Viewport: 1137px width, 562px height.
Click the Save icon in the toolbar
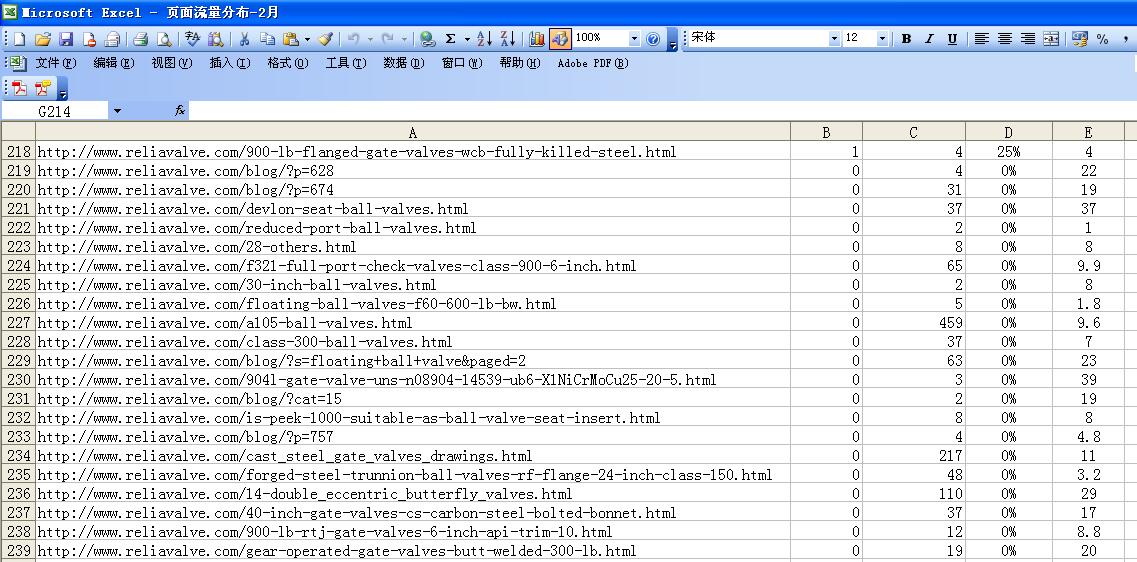pyautogui.click(x=66, y=39)
